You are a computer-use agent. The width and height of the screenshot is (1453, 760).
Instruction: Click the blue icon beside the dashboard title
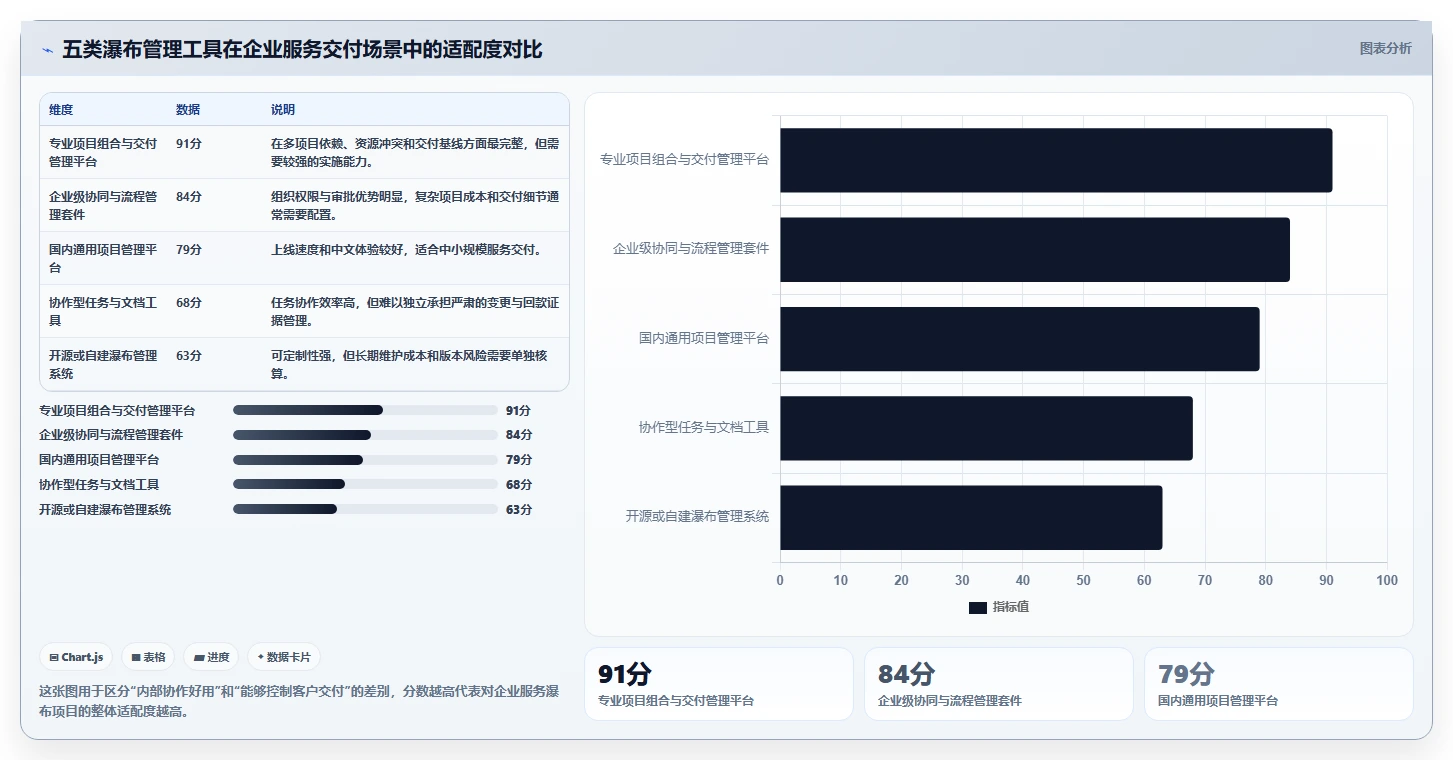[x=47, y=50]
